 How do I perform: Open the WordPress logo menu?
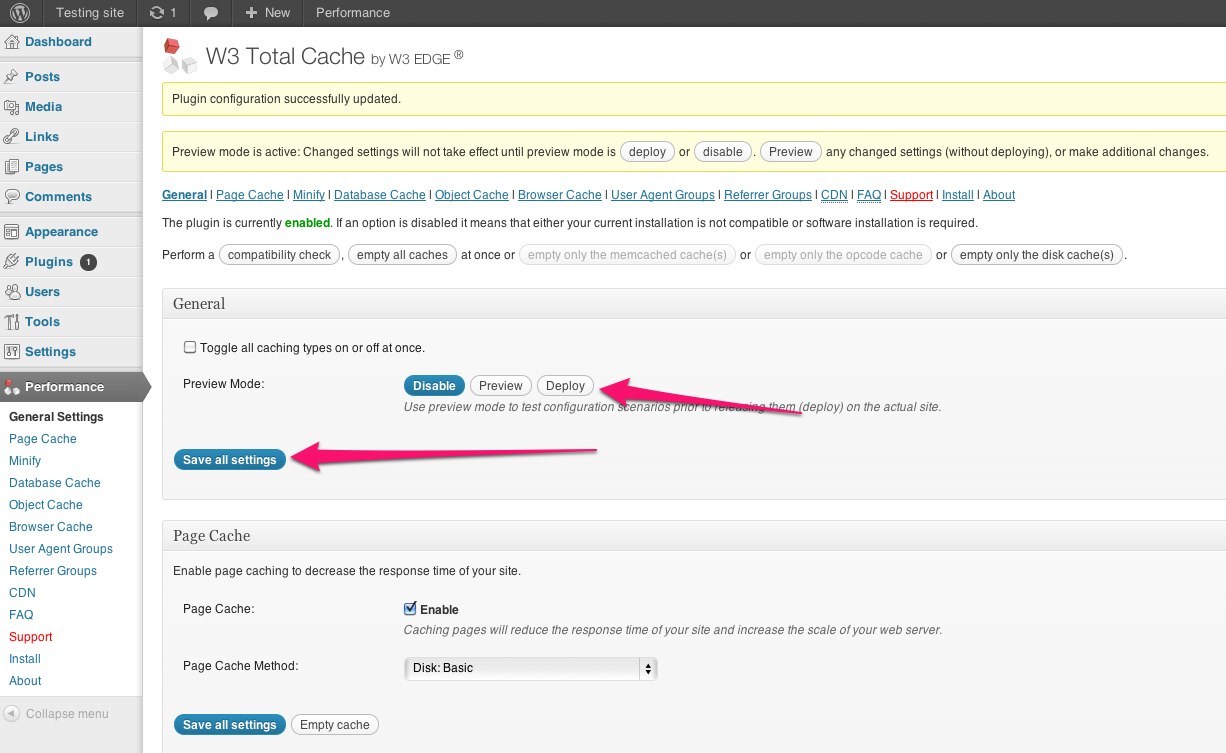20,13
